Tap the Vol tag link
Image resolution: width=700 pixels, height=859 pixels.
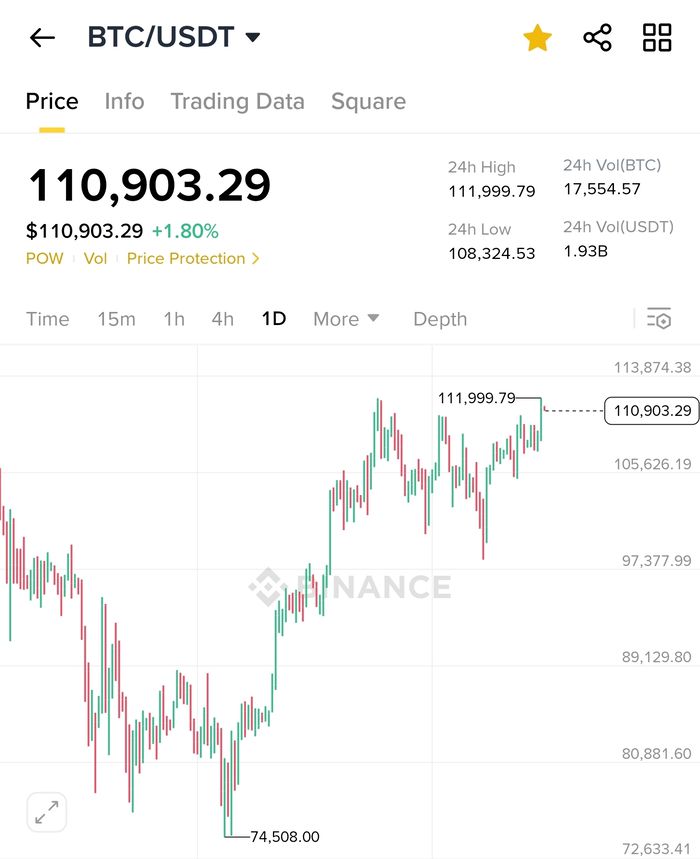[x=95, y=259]
